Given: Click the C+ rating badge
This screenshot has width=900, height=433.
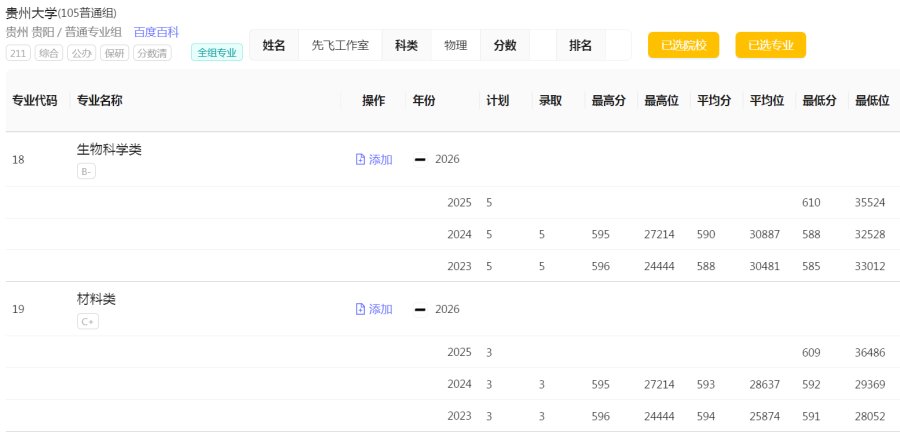Looking at the screenshot, I should (88, 322).
